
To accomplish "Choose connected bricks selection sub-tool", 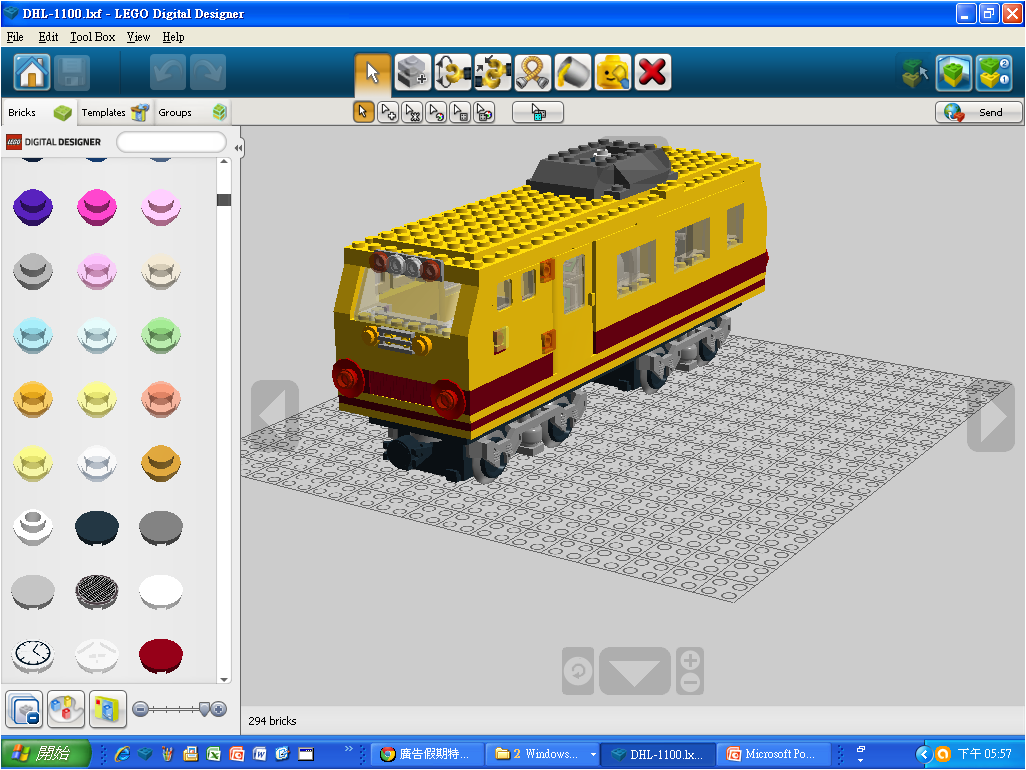I will 412,113.
